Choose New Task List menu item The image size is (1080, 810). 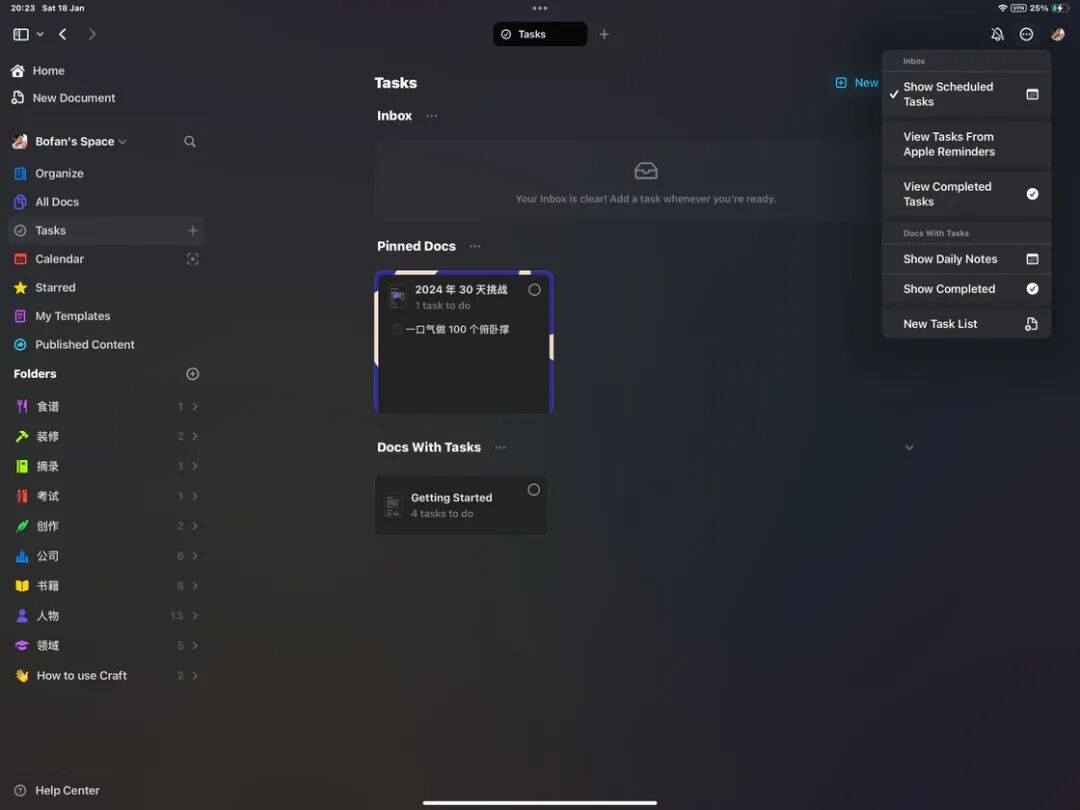(x=966, y=324)
